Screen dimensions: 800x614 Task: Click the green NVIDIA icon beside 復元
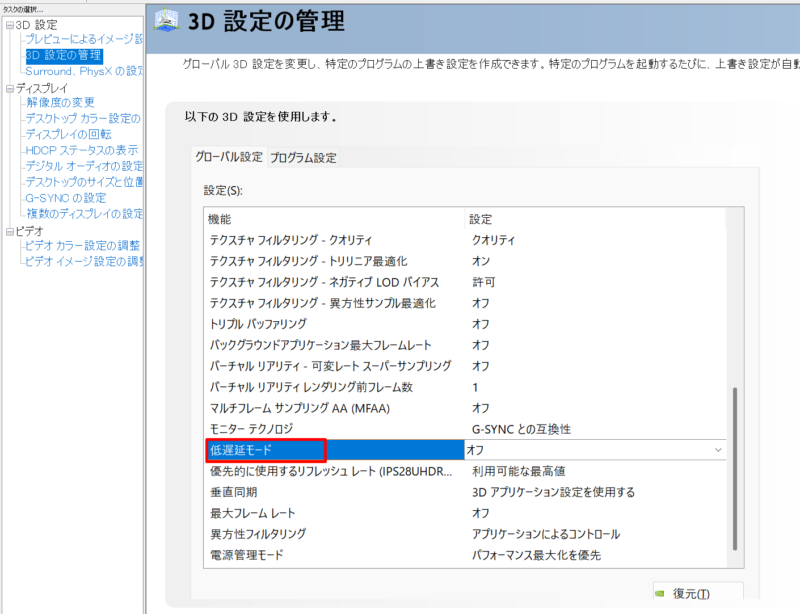(x=661, y=592)
